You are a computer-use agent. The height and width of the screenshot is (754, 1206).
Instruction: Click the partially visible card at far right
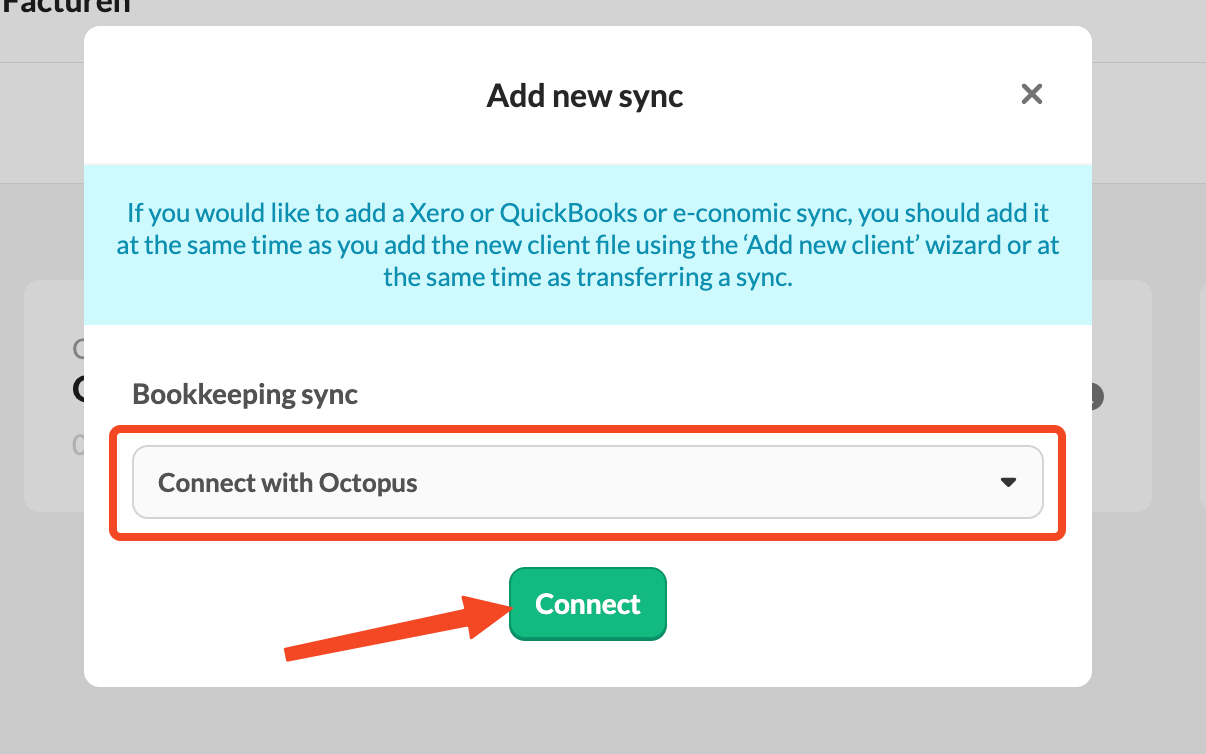click(1202, 396)
